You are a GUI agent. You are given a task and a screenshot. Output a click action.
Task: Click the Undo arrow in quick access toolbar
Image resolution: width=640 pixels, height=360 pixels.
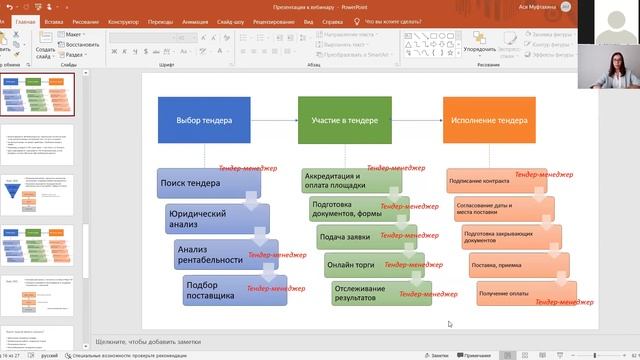pos(9,7)
